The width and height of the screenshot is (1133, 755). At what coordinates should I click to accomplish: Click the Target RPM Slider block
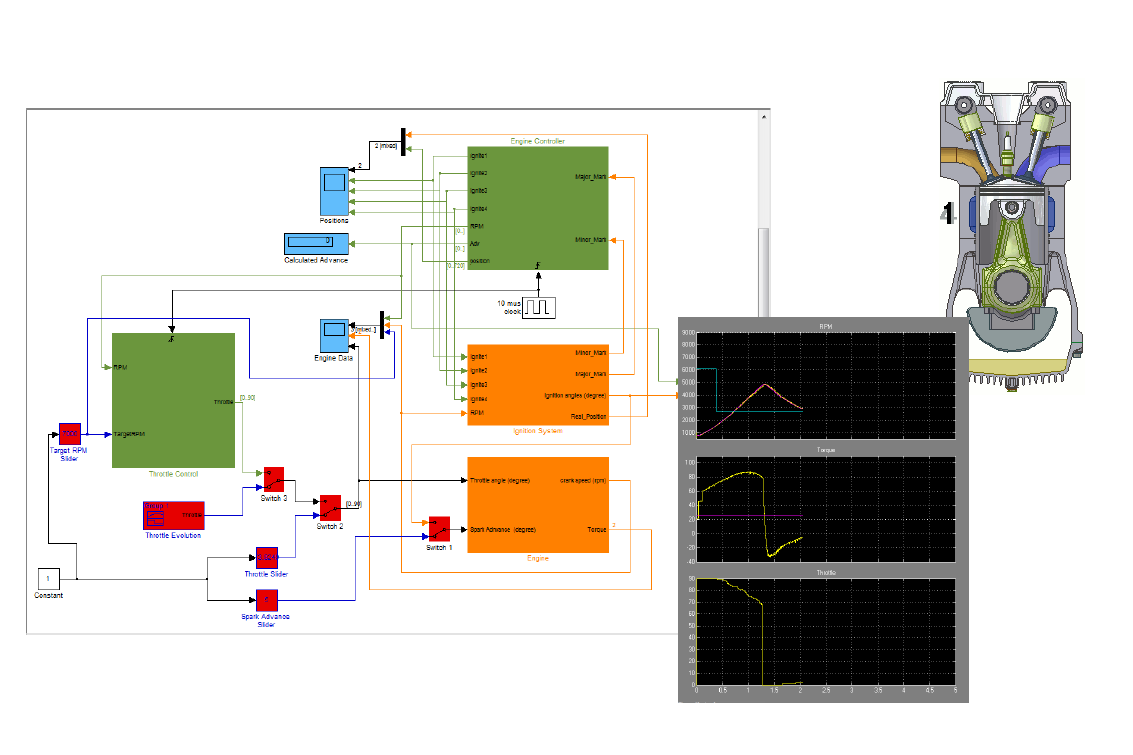(70, 434)
